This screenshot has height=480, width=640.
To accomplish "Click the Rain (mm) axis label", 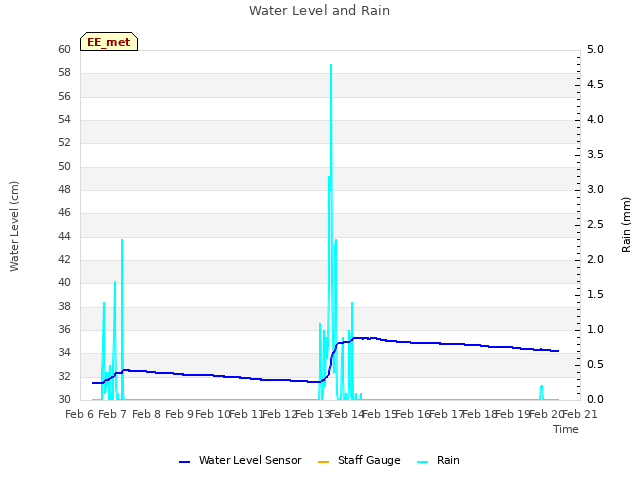I will 626,225.
